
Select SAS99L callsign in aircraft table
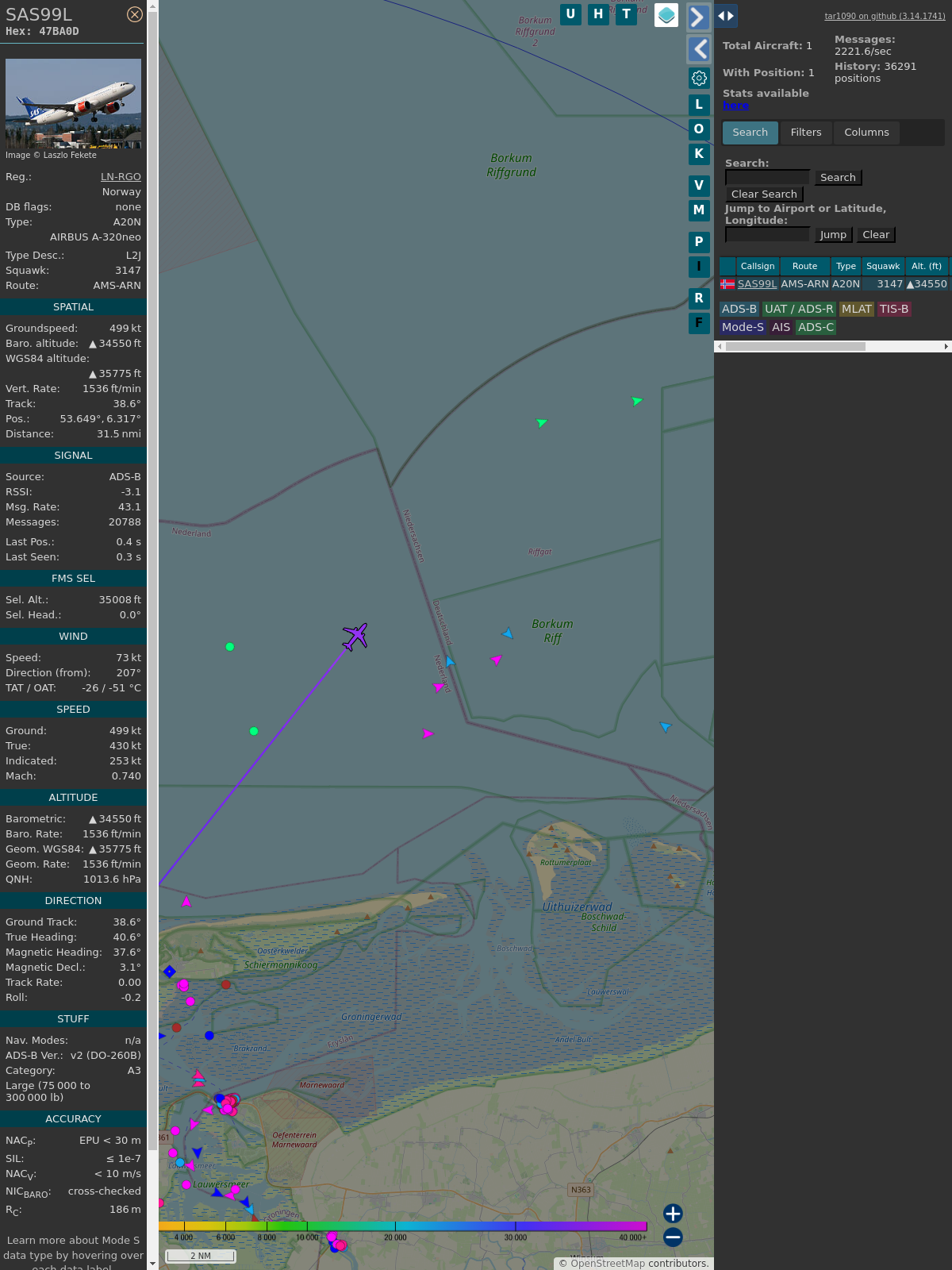(x=758, y=284)
